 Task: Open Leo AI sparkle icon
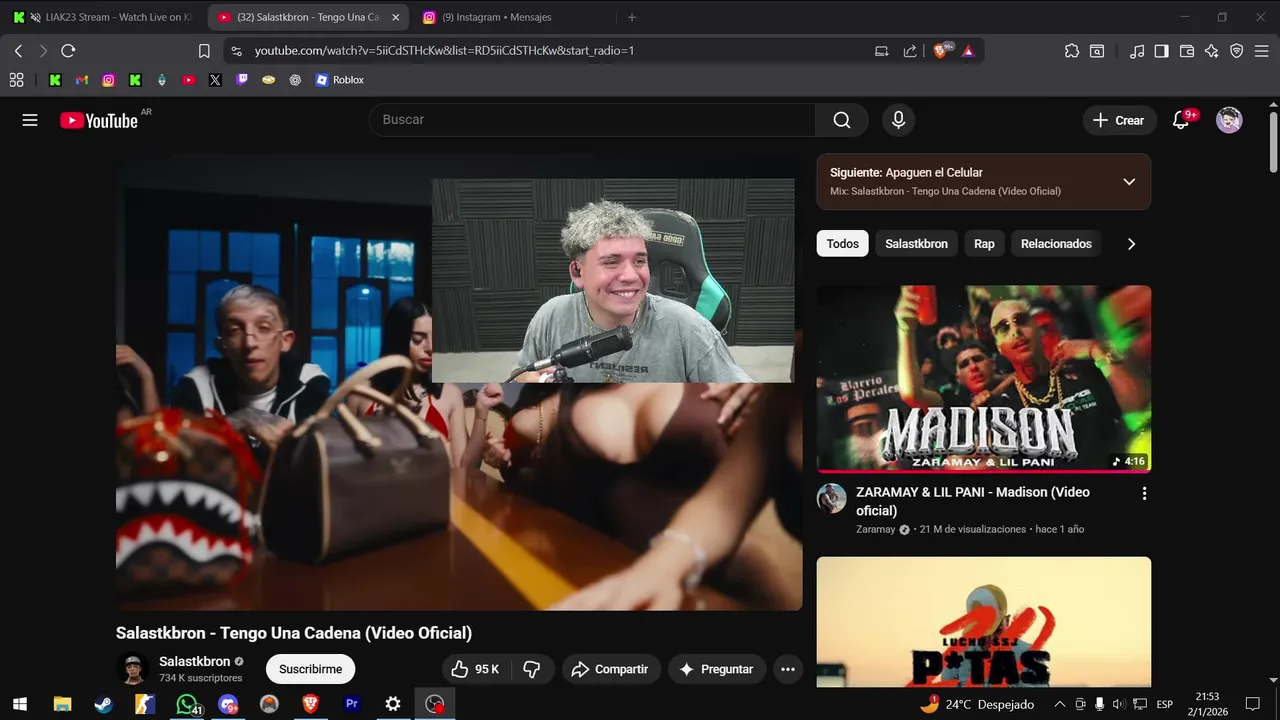tap(1212, 50)
